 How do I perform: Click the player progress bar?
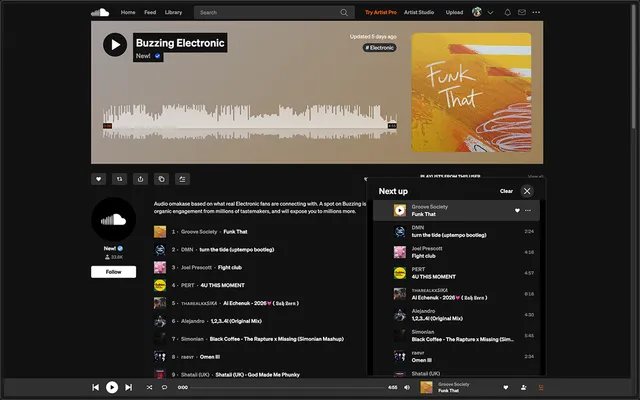coord(288,387)
